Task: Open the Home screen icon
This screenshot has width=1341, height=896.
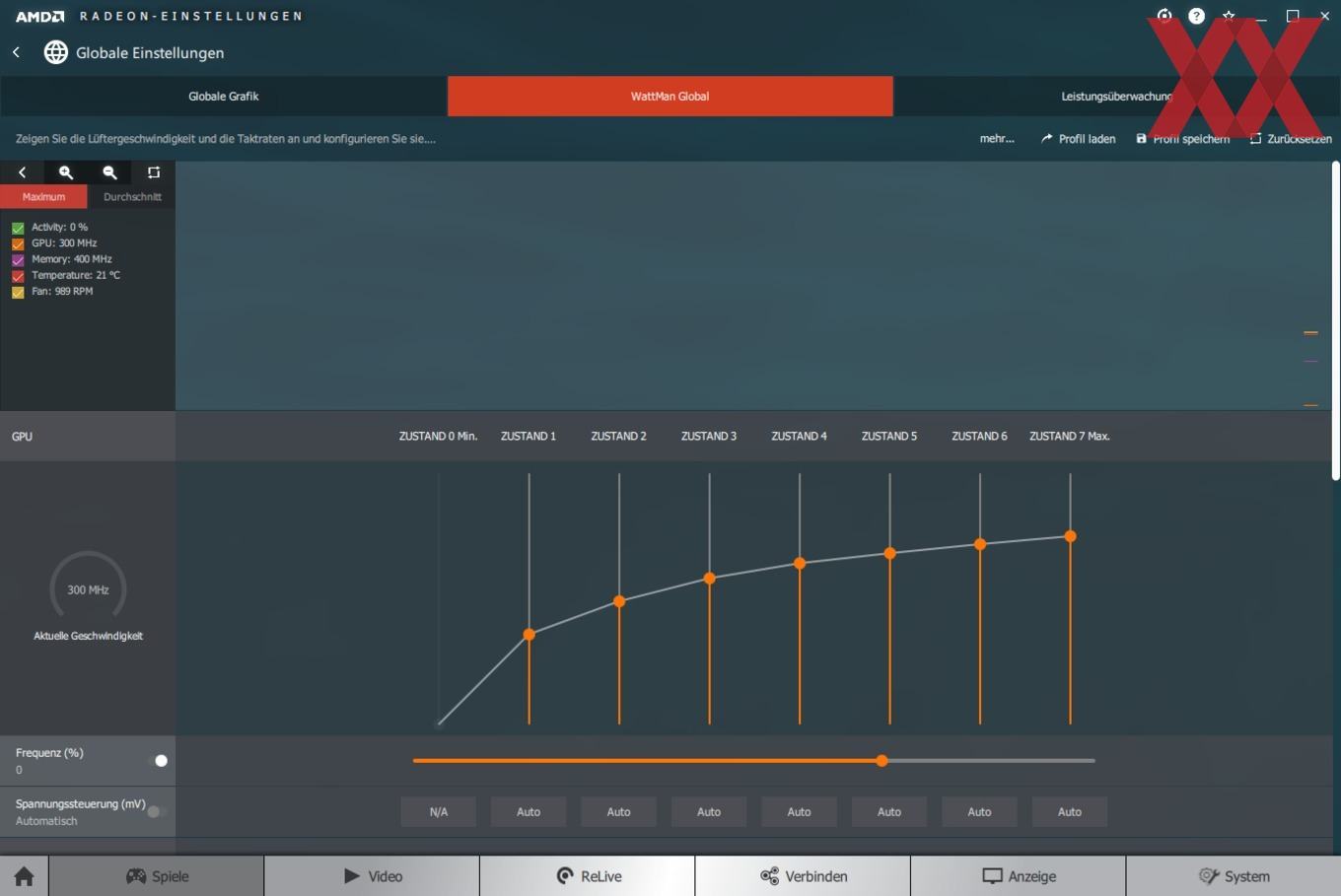Action: (24, 876)
